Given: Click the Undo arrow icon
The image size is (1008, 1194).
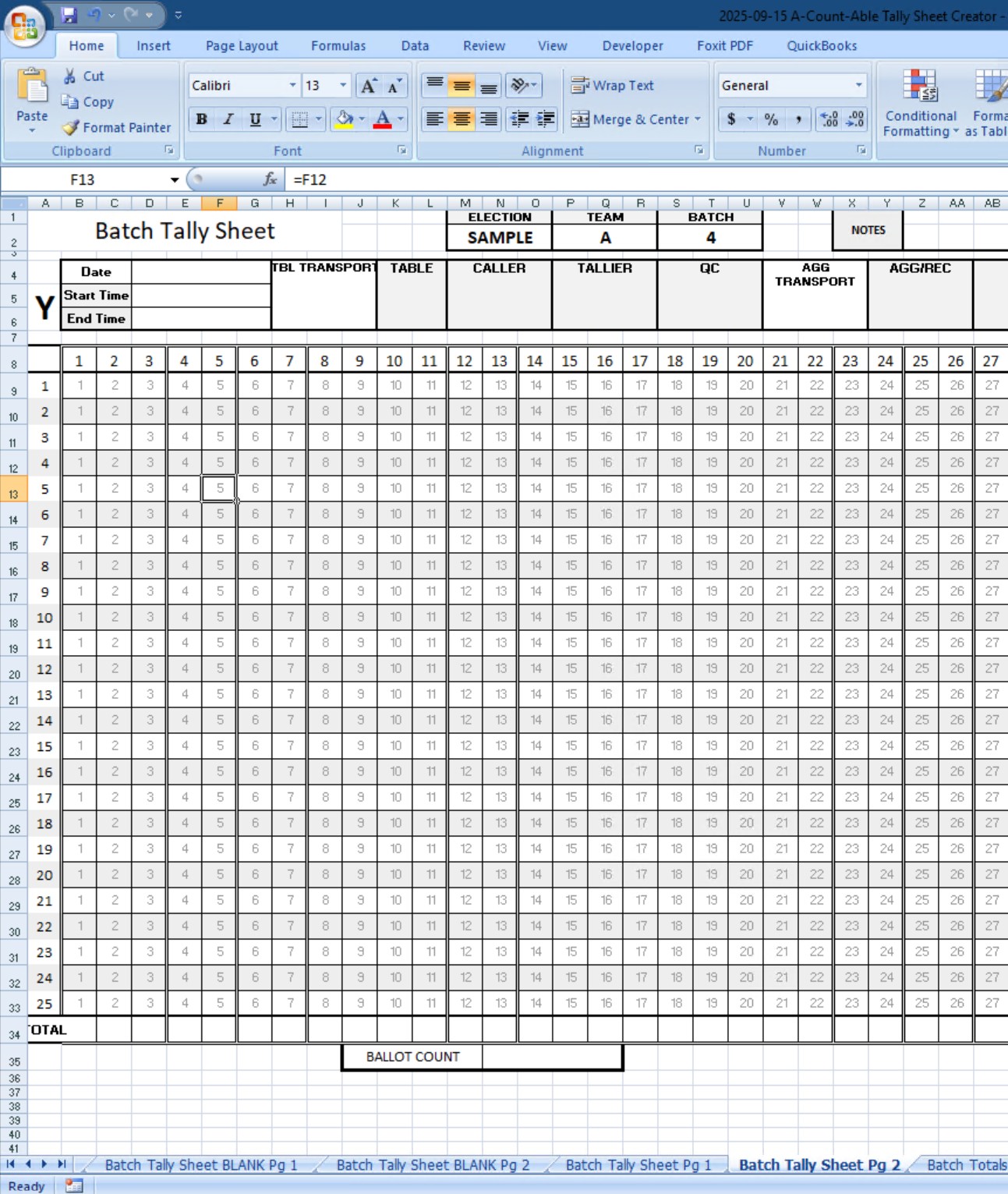Looking at the screenshot, I should (94, 14).
